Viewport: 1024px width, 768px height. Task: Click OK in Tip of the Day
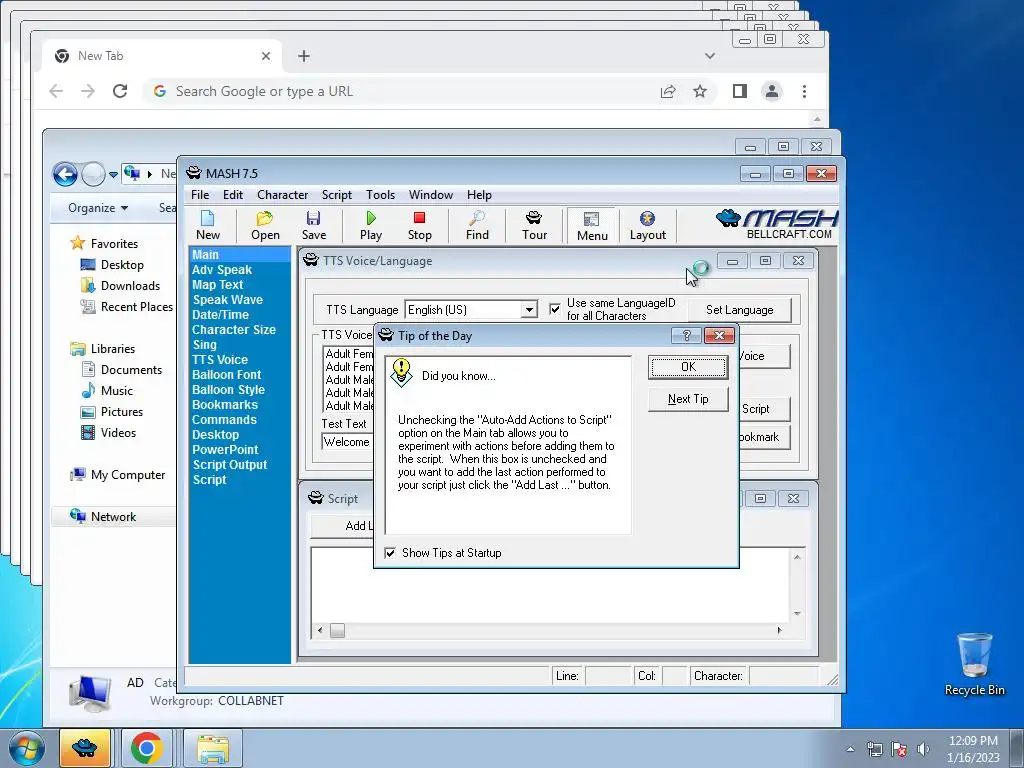click(688, 367)
